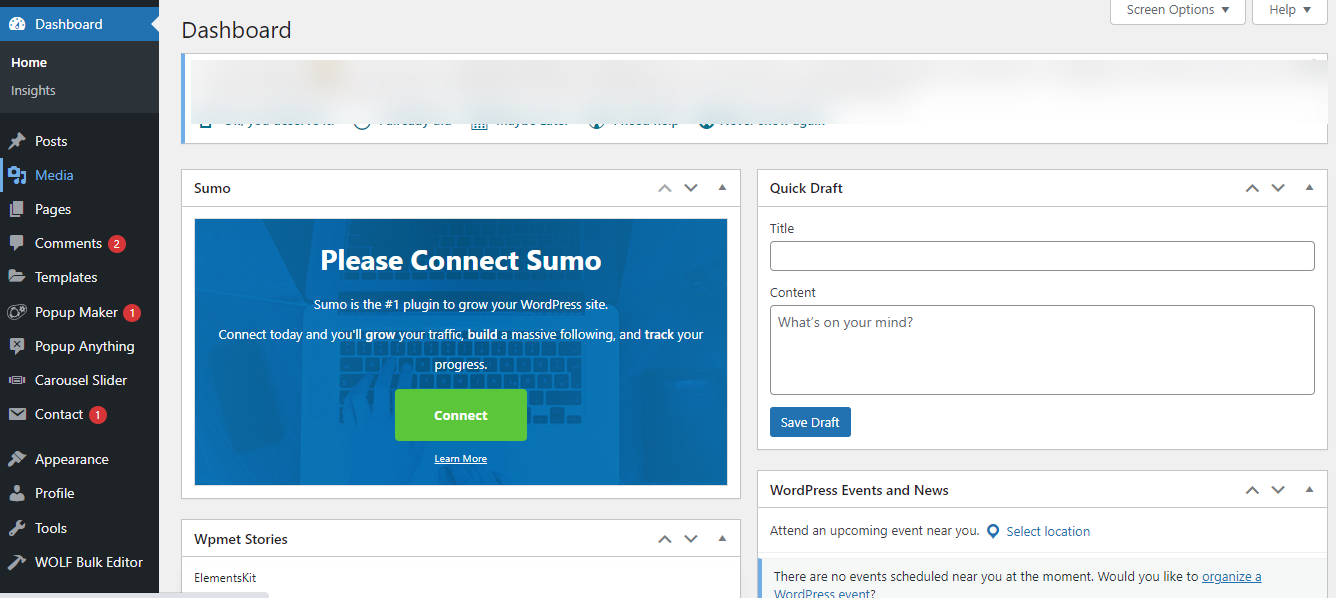Move WordPress Events and News widget down
The width and height of the screenshot is (1336, 598).
click(1278, 490)
